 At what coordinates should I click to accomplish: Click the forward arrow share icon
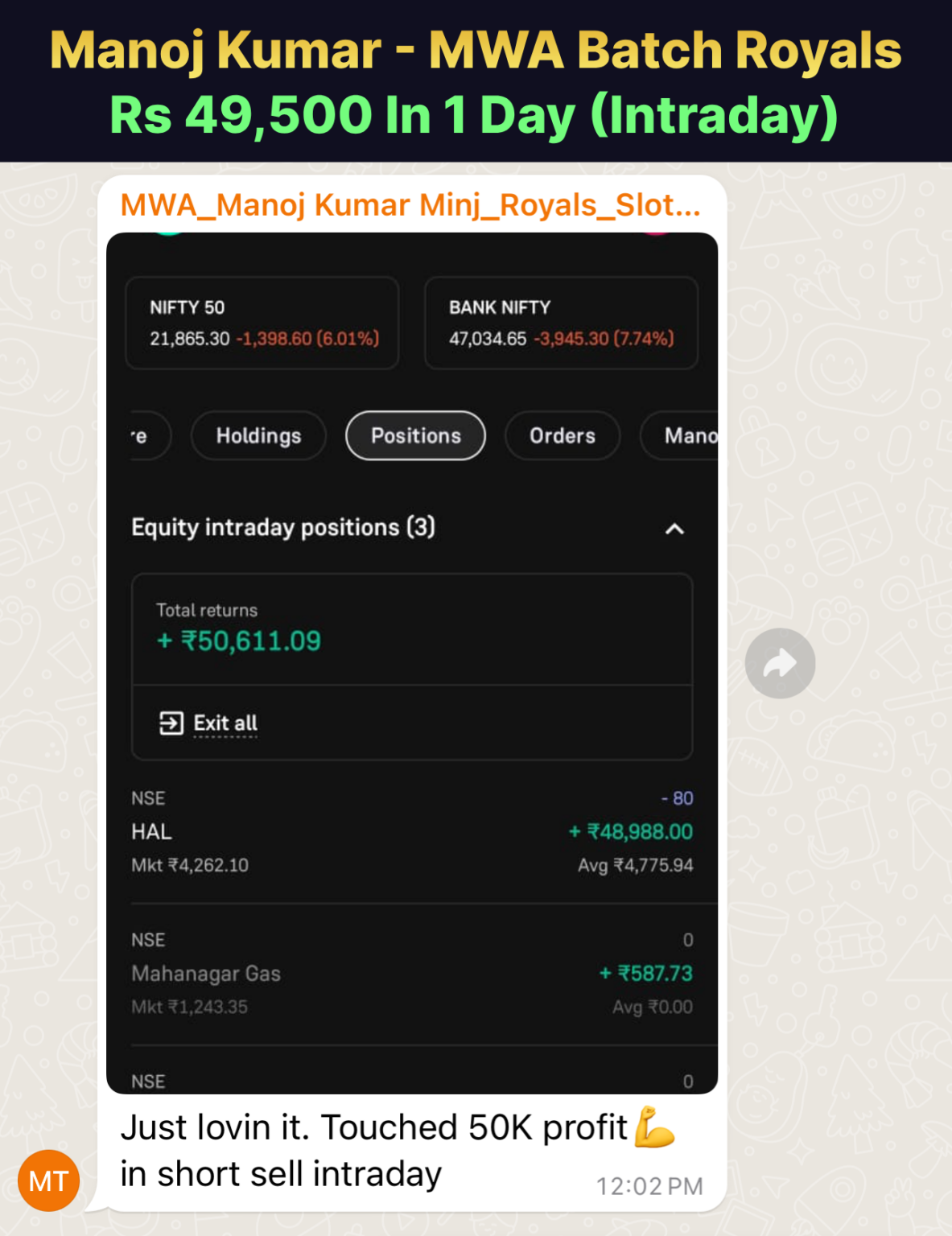[x=780, y=663]
